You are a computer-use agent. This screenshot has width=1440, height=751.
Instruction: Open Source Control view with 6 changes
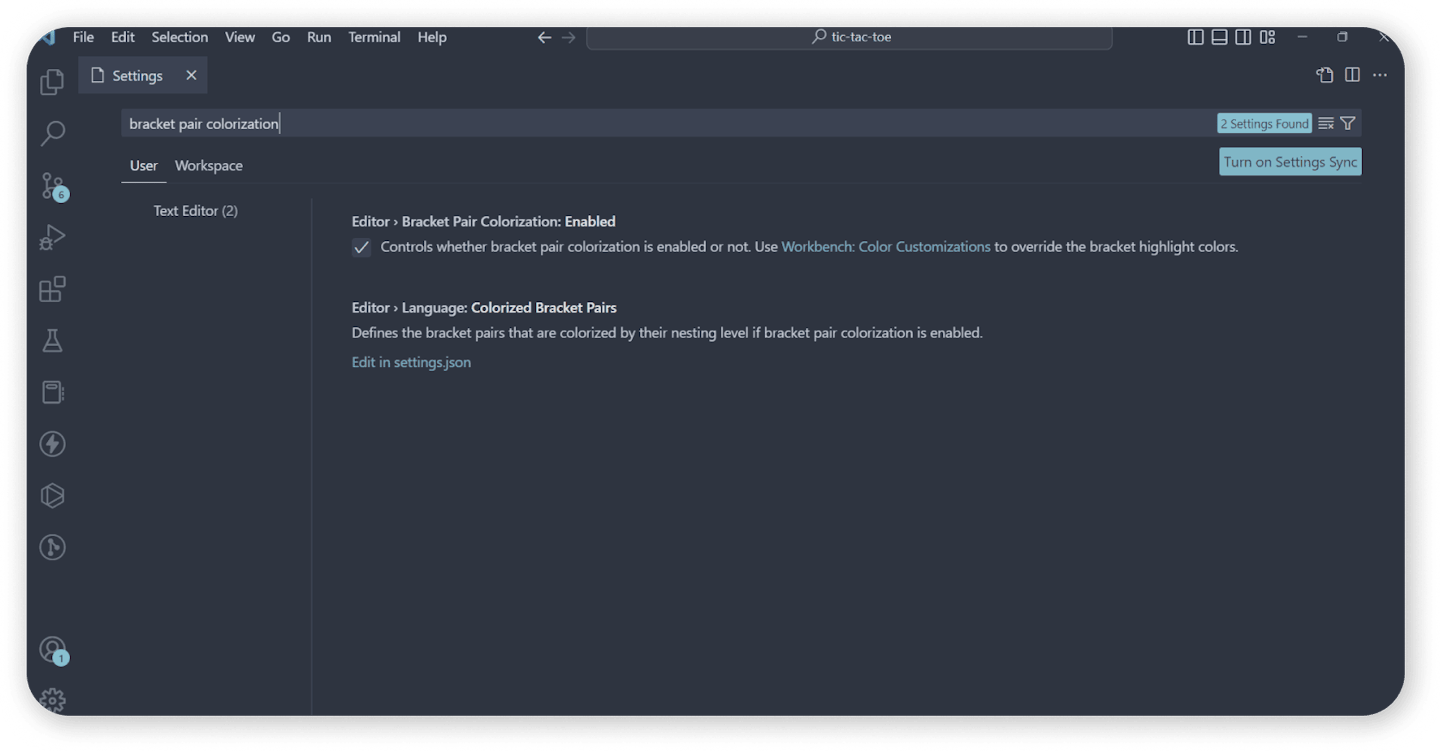pos(52,185)
